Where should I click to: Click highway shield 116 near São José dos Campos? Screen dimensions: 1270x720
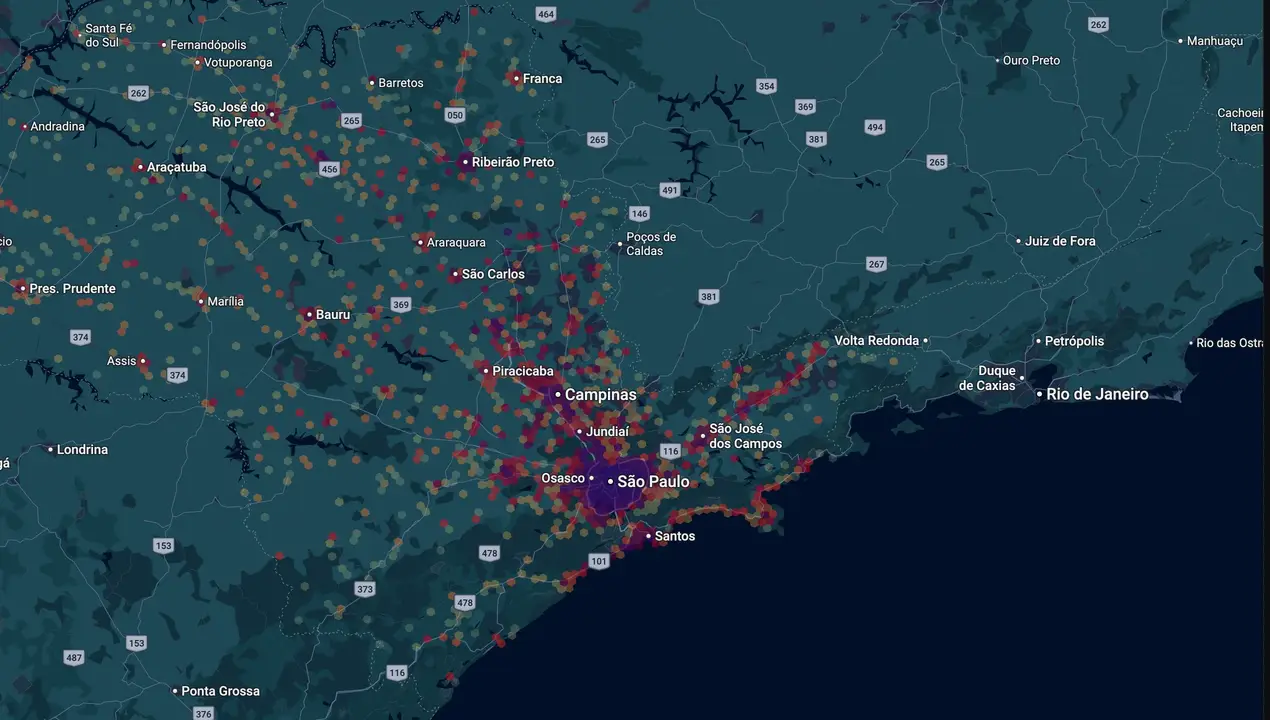[670, 452]
